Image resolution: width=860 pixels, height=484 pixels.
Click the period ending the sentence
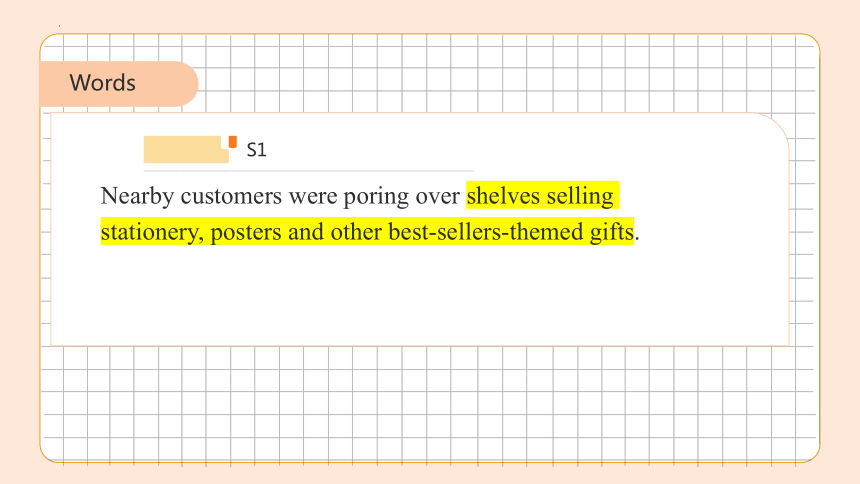[637, 239]
